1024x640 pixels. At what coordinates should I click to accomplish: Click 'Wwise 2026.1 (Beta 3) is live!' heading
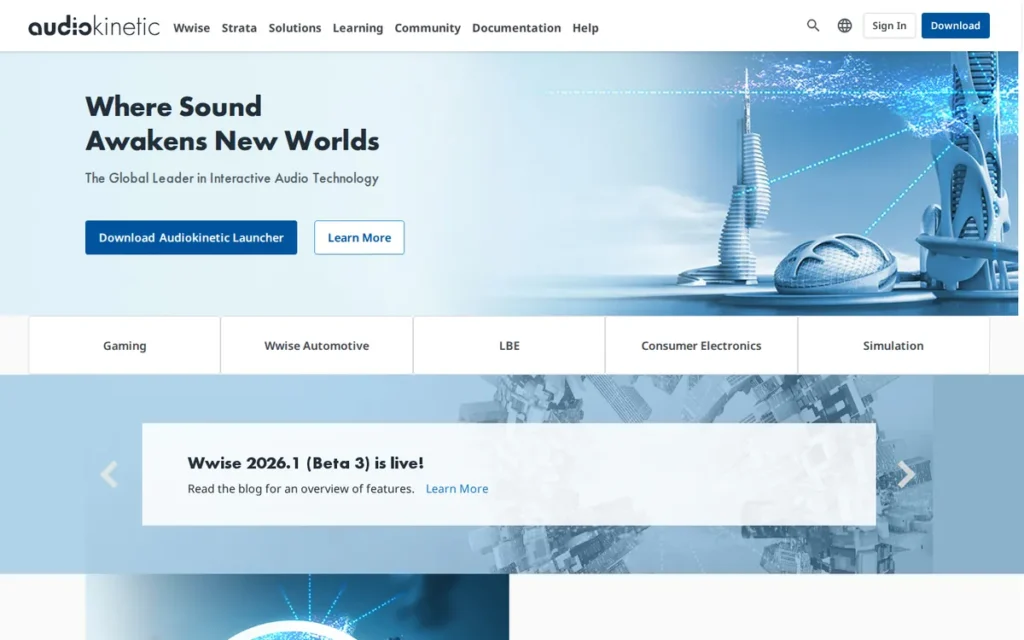[x=305, y=463]
